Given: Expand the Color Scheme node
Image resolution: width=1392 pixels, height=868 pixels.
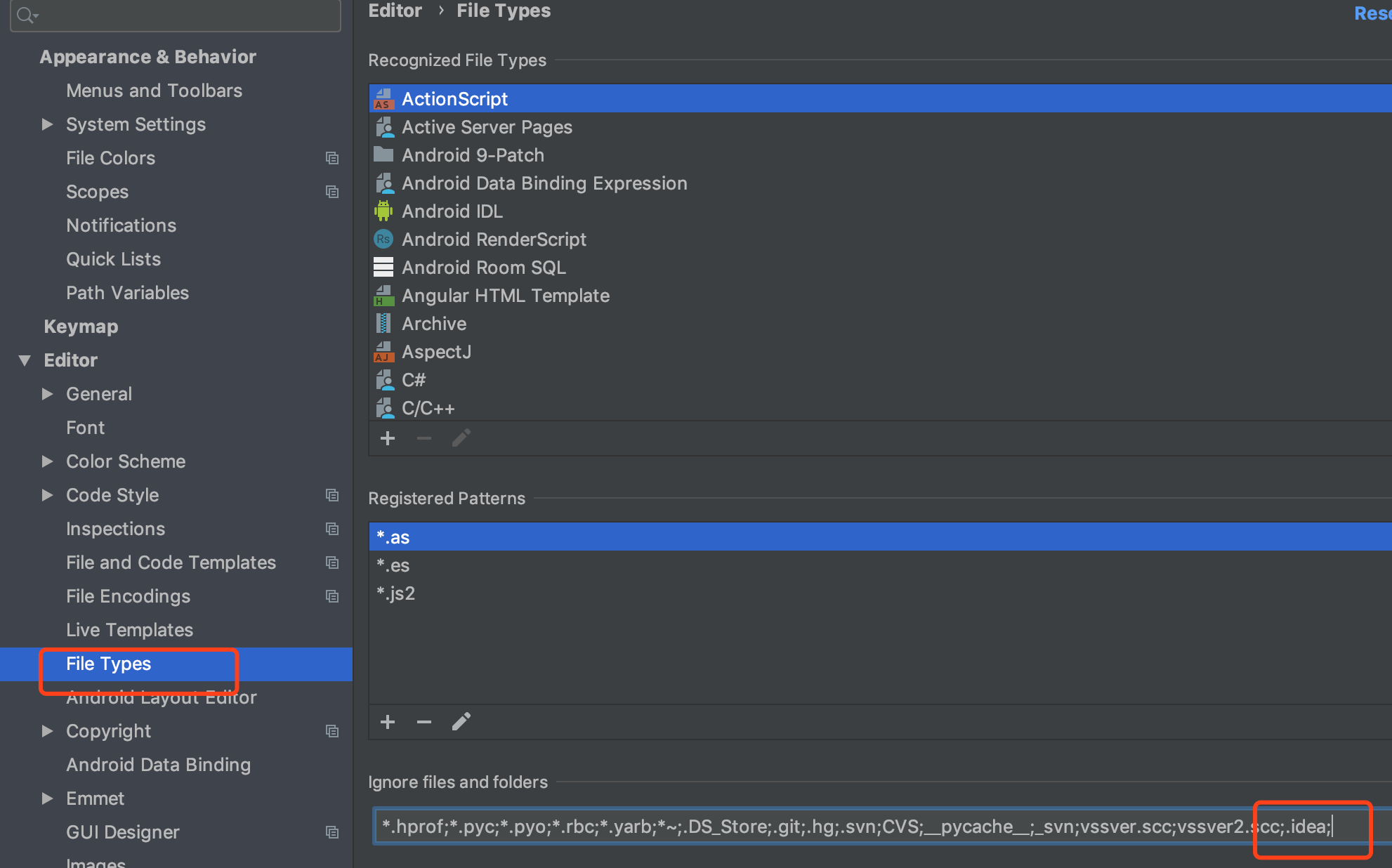Looking at the screenshot, I should coord(48,461).
